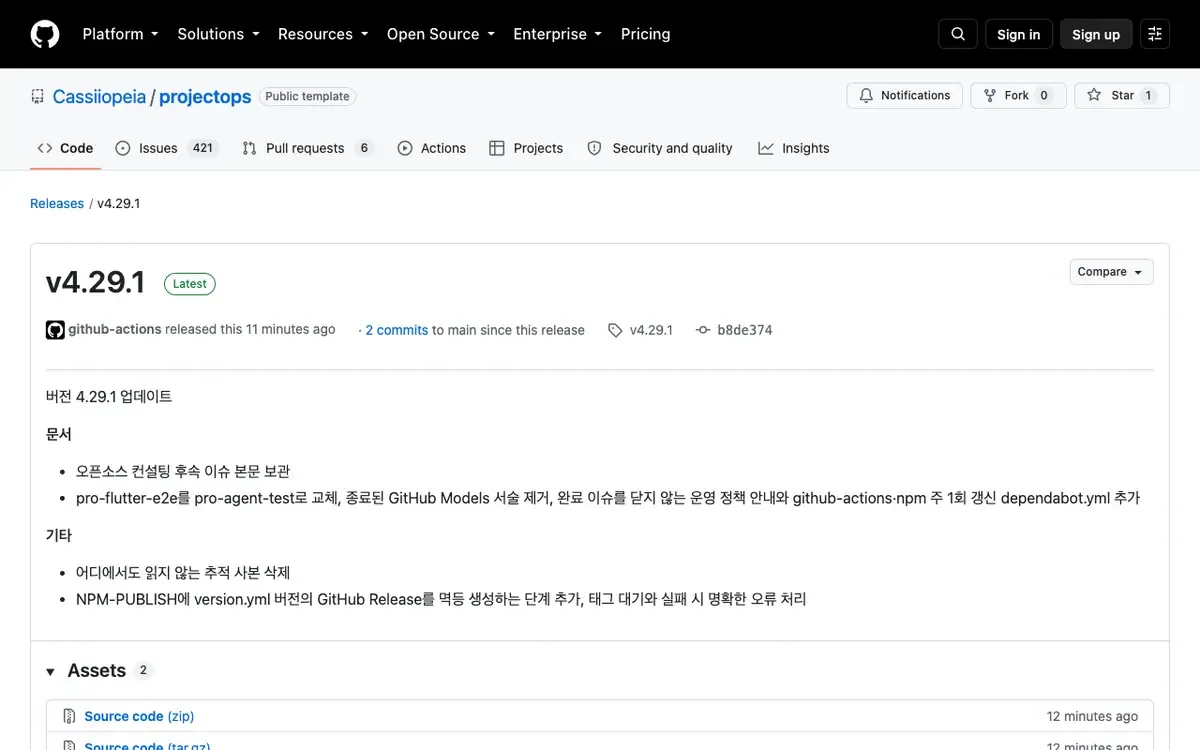
Task: Click the Code tab icon
Action: (x=45, y=148)
